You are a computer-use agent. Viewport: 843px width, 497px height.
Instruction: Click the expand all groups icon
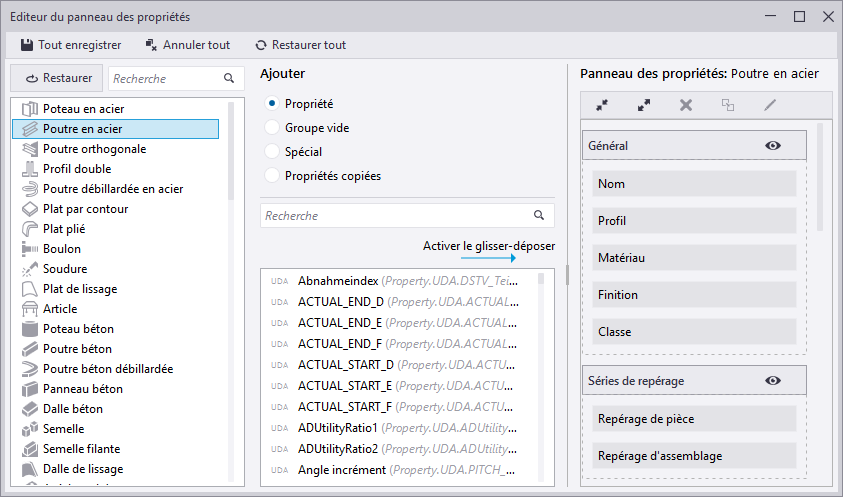[644, 105]
